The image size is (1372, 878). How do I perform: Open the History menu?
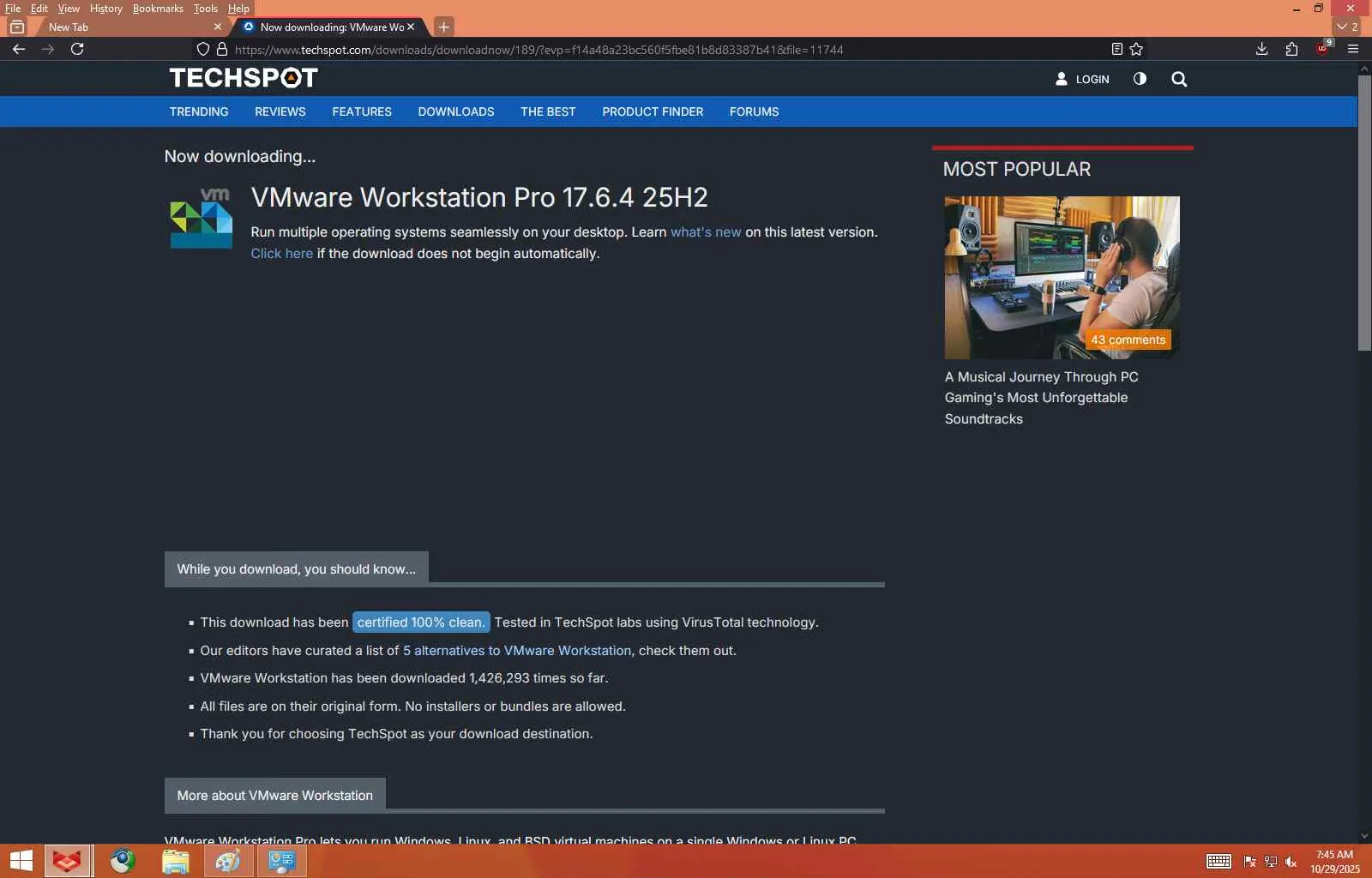pyautogui.click(x=106, y=9)
